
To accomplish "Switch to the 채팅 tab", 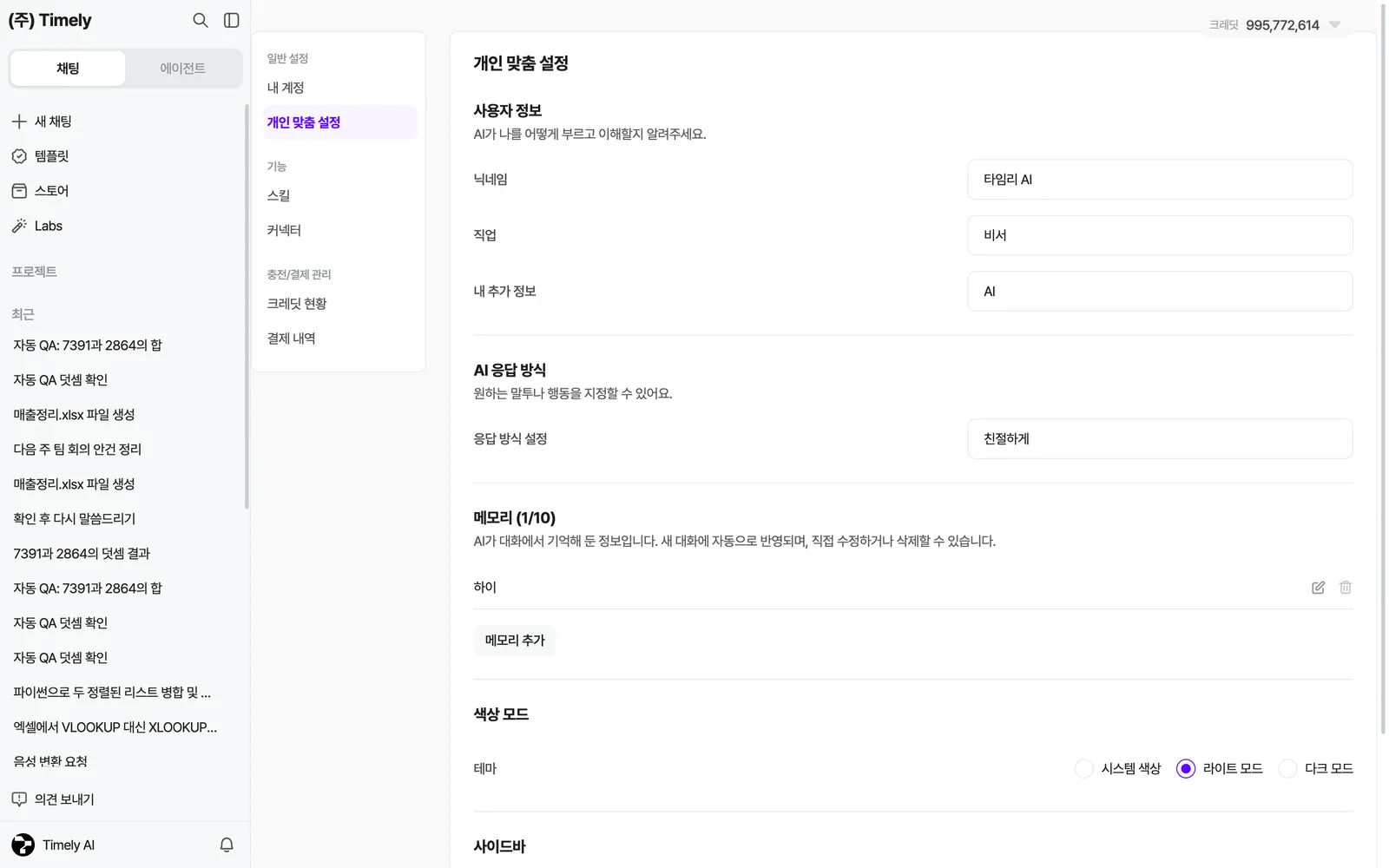I will point(68,69).
